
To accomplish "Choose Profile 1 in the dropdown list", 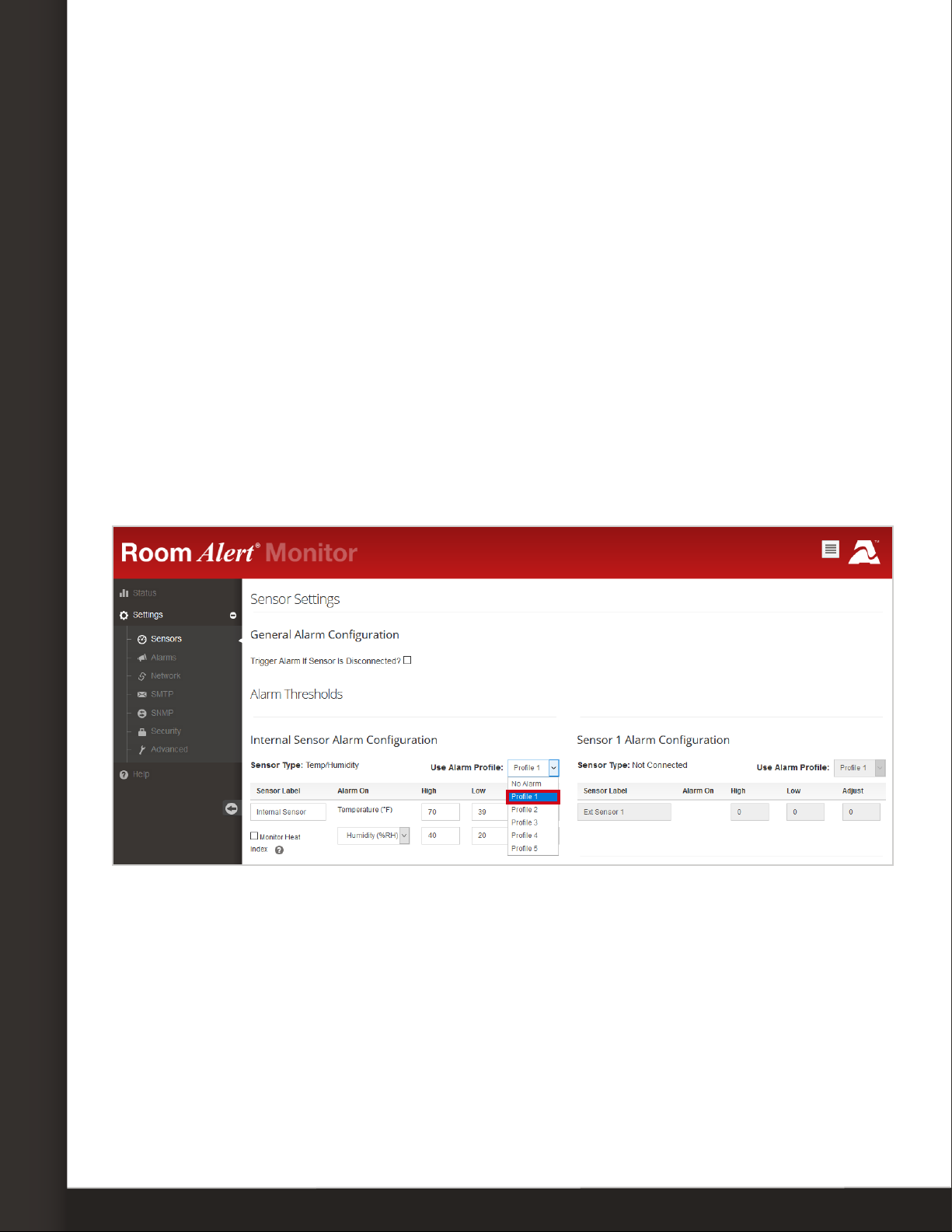I will [533, 797].
